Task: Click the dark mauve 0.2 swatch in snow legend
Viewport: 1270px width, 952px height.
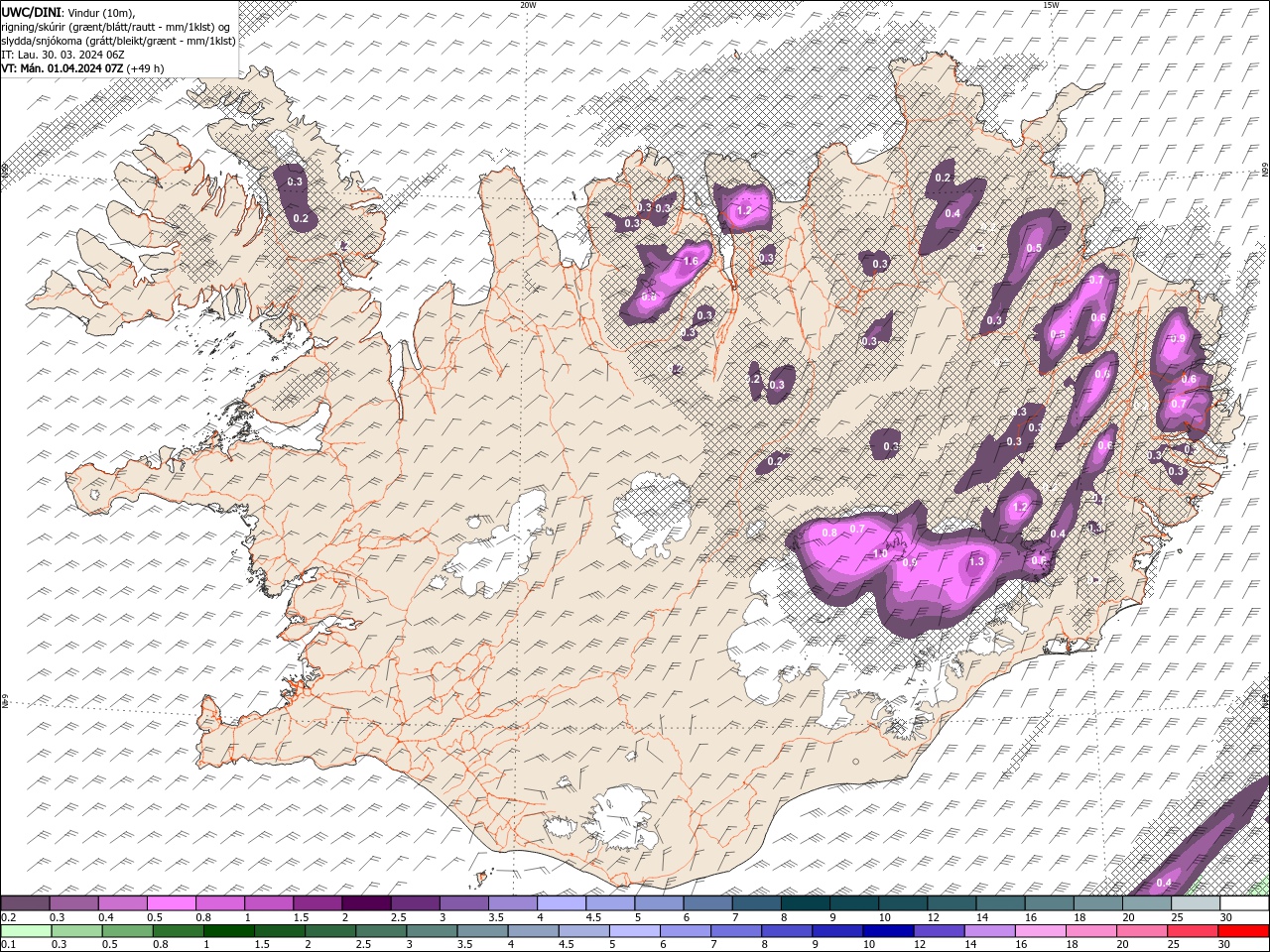Action: [x=25, y=903]
